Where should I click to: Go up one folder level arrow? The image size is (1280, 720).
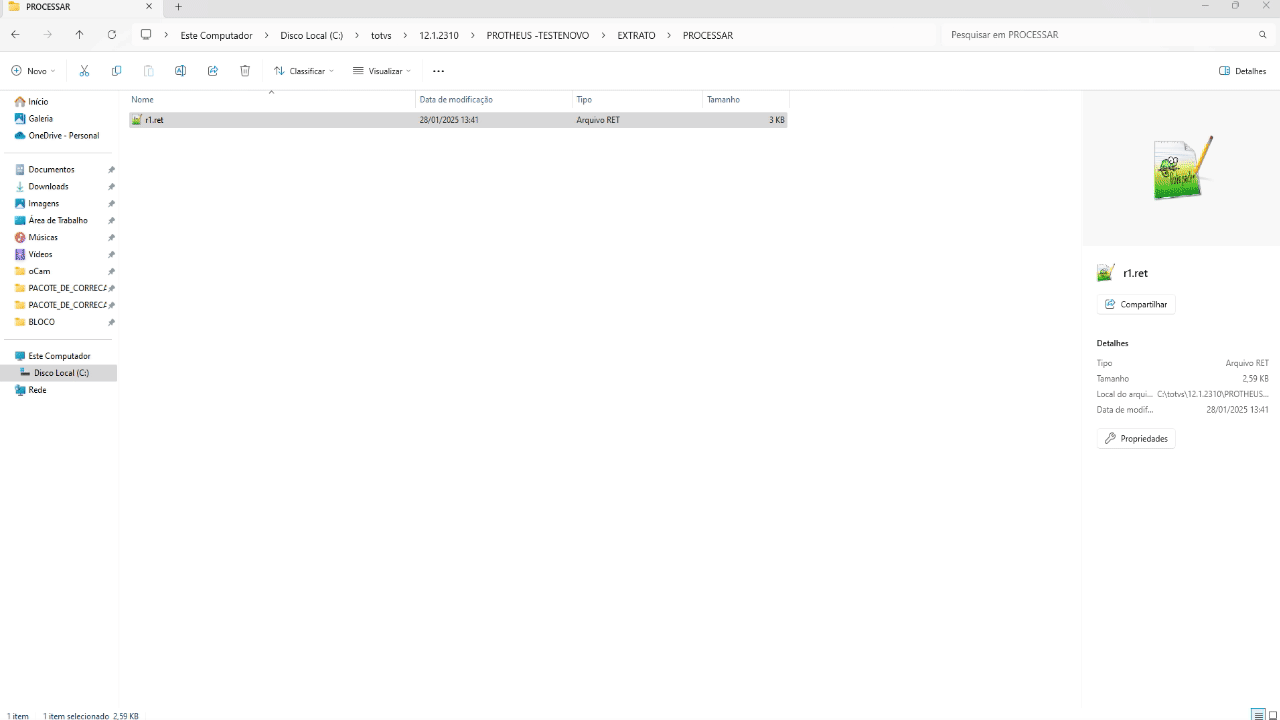(79, 35)
